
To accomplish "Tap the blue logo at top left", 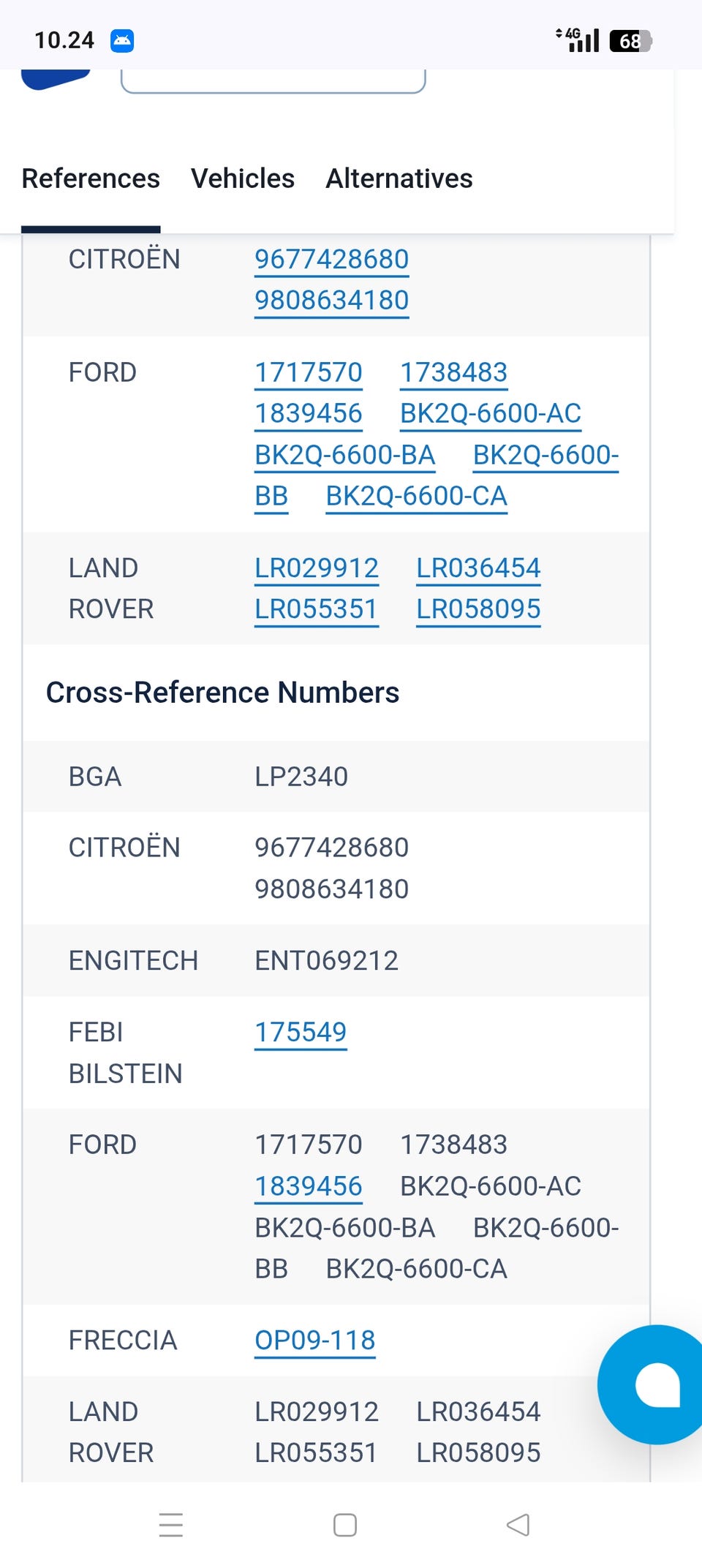I will coord(56,79).
